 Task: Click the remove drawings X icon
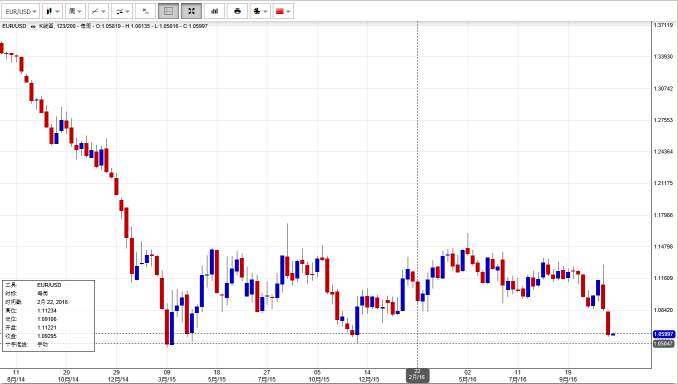(145, 11)
